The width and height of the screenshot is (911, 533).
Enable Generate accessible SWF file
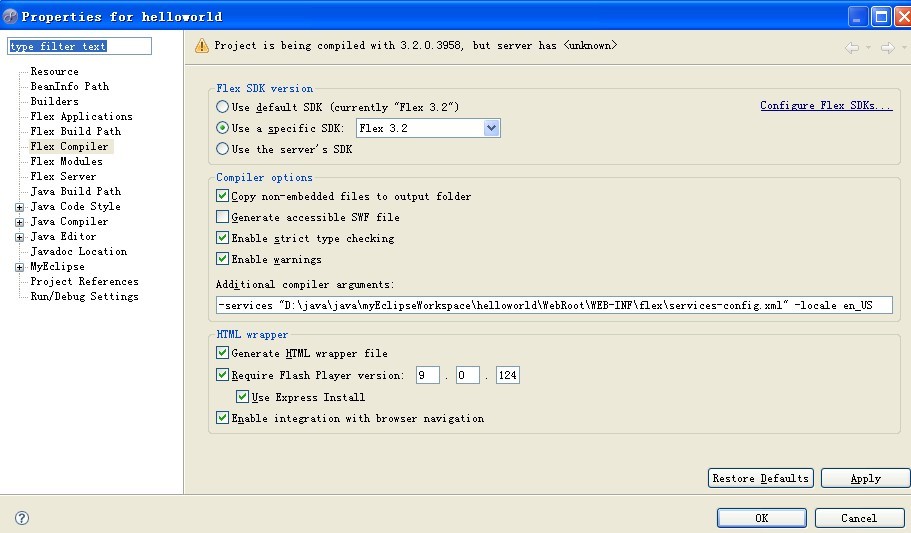(223, 217)
